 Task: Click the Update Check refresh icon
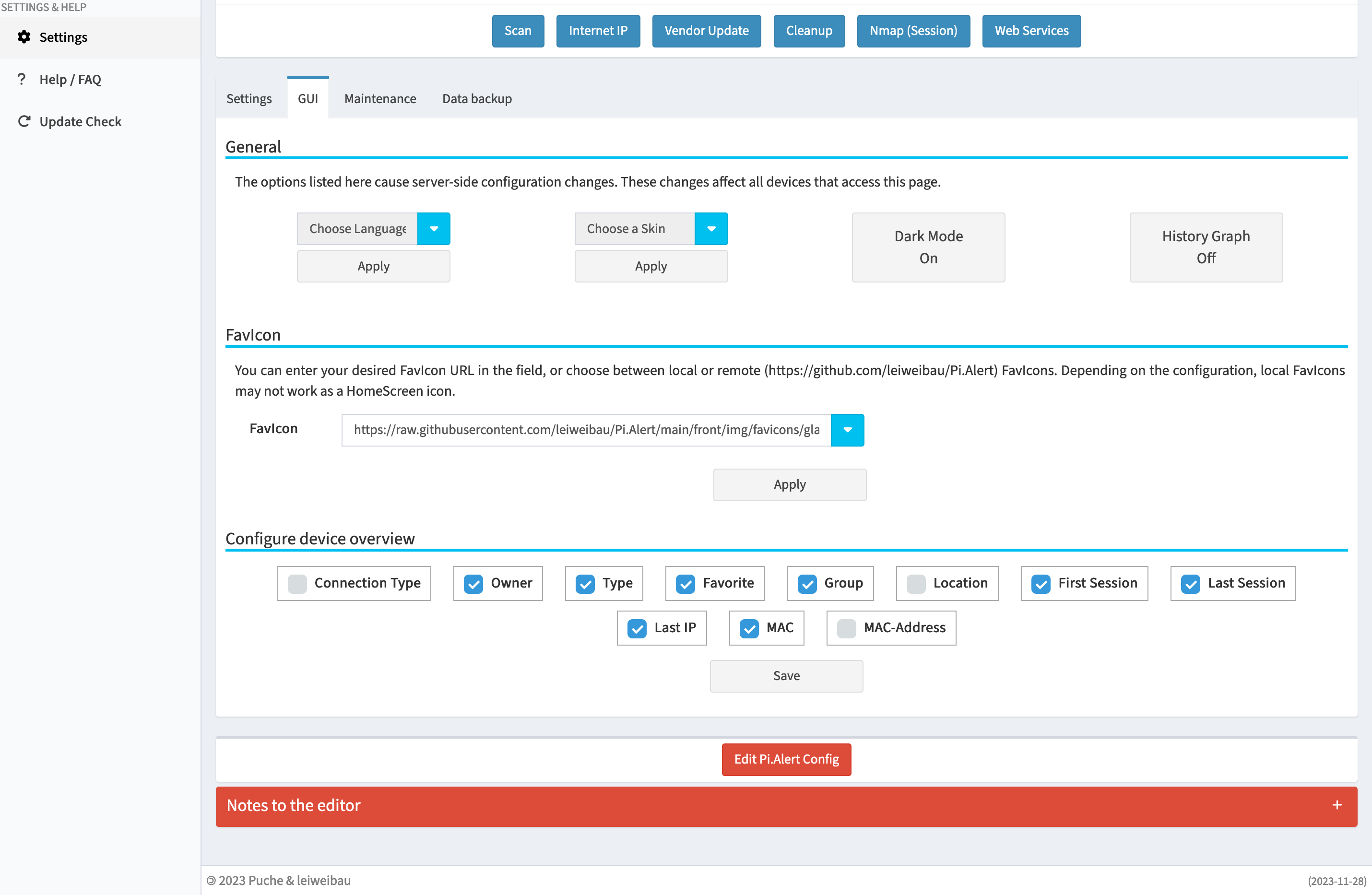(x=24, y=121)
